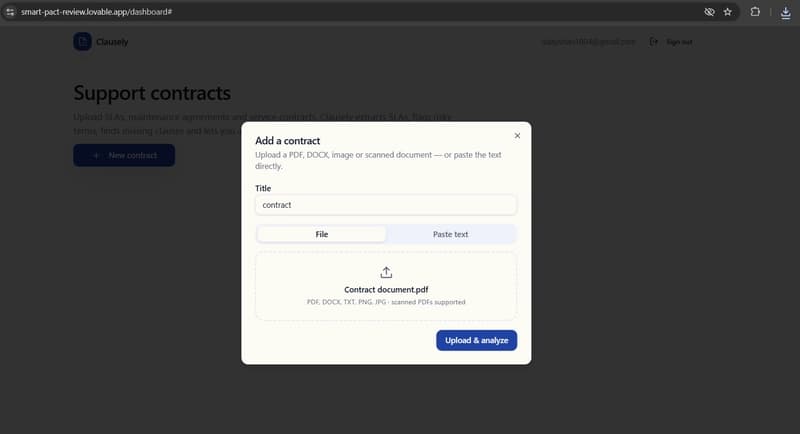Open the browser downloads icon
800x434 pixels.
(786, 12)
